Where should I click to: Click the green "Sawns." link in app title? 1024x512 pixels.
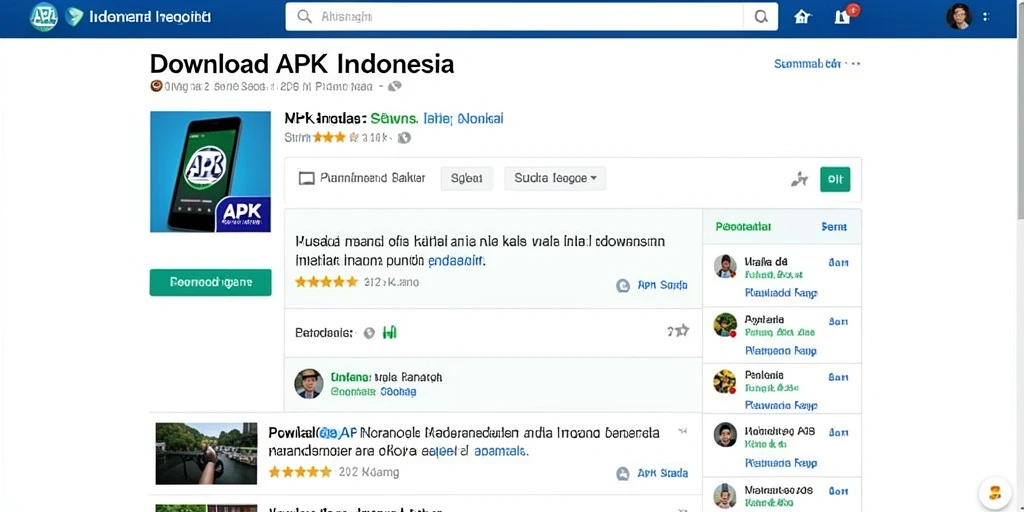point(393,119)
